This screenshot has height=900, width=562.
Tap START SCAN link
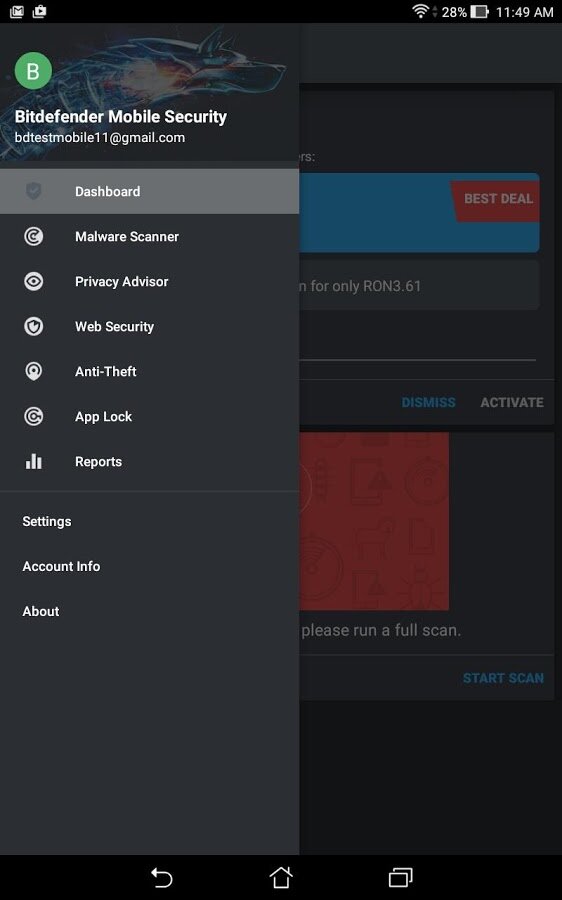pyautogui.click(x=503, y=678)
